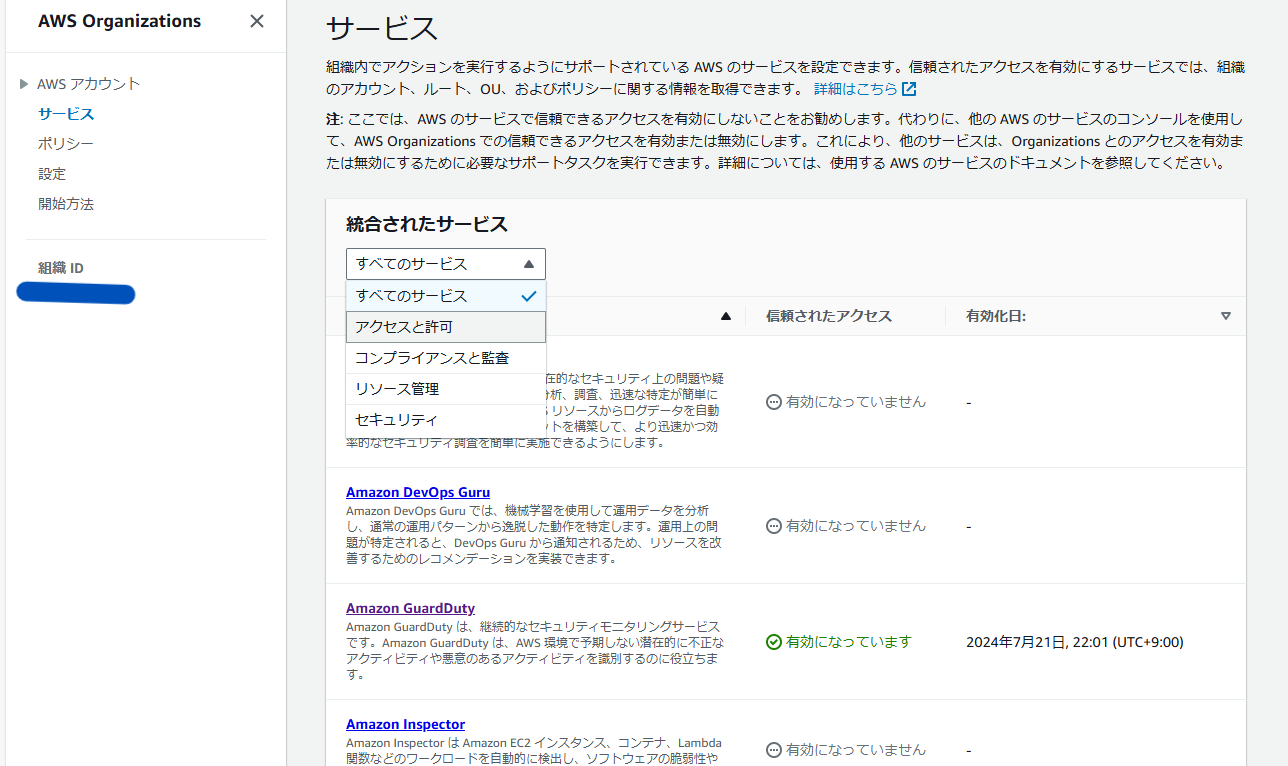Viewport: 1288px width, 766px height.
Task: Open the Amazon GuardDuty service link
Action: 410,607
